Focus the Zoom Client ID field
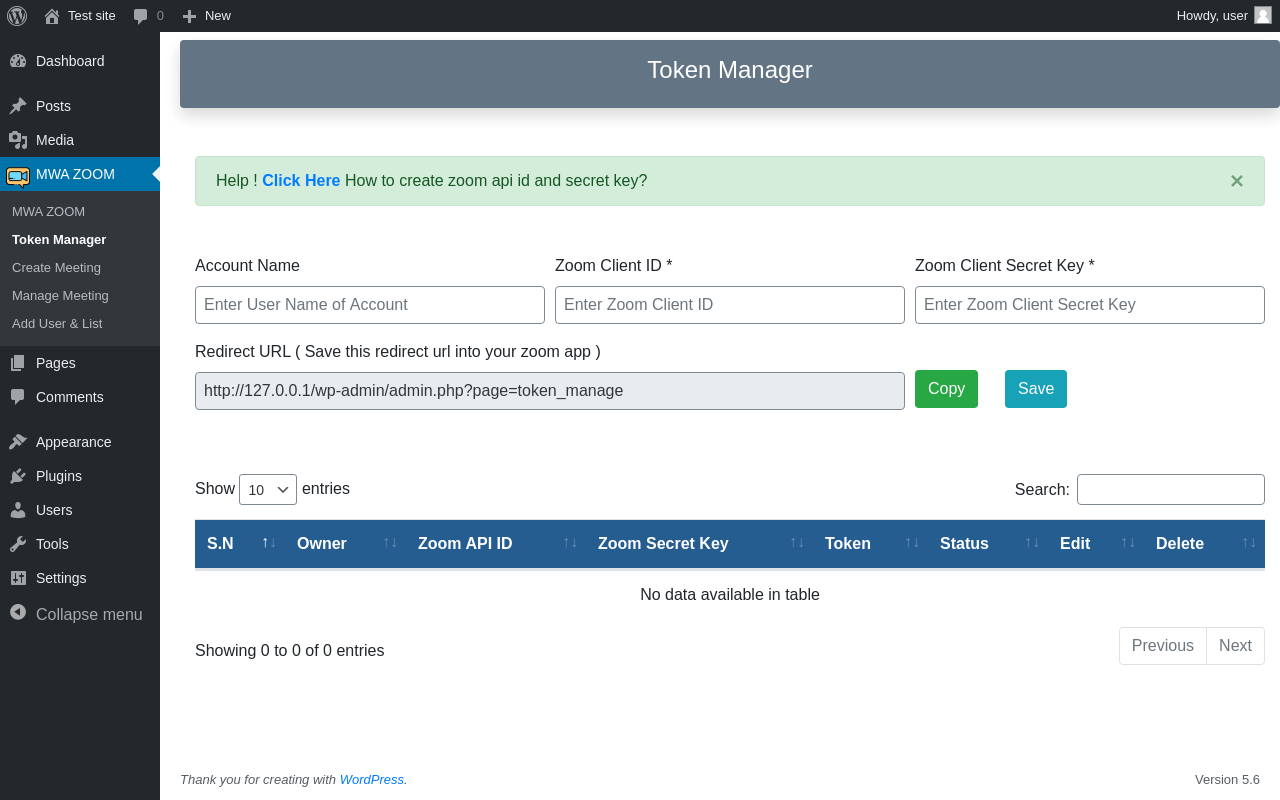Image resolution: width=1280 pixels, height=800 pixels. pyautogui.click(x=730, y=305)
